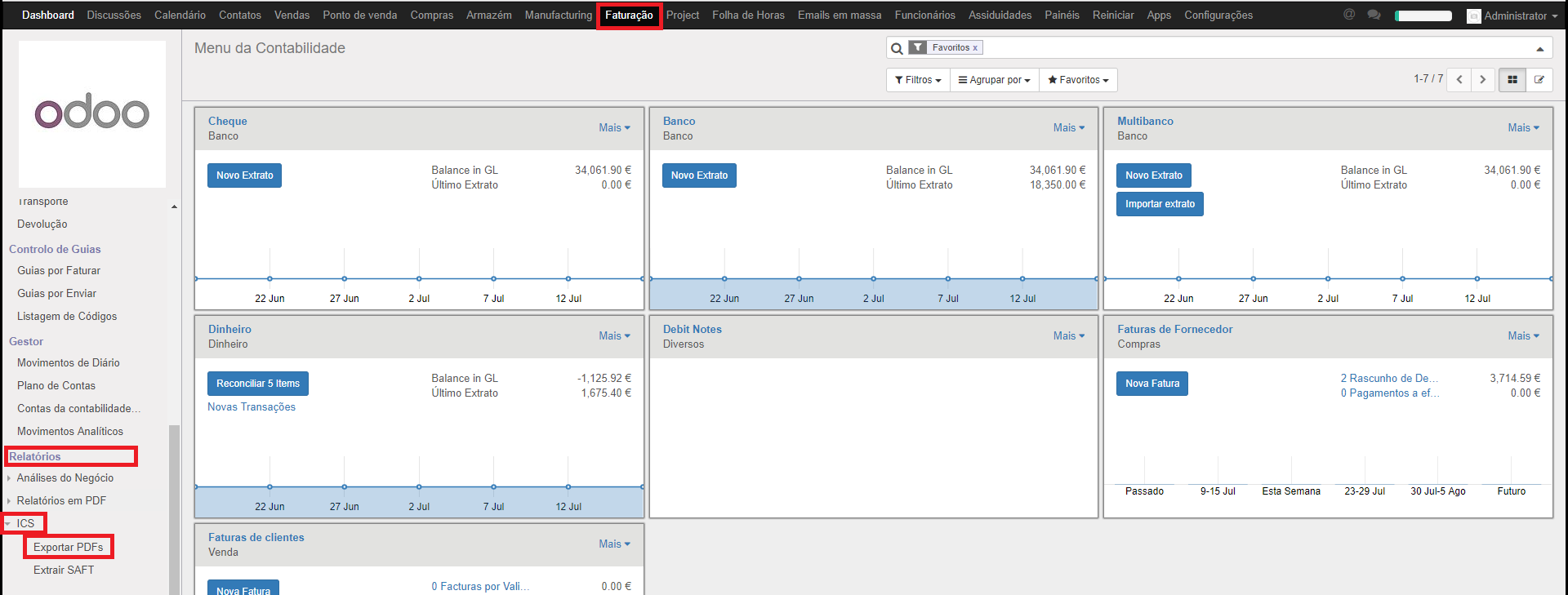Open Mais menu on Banco card

(x=1069, y=127)
